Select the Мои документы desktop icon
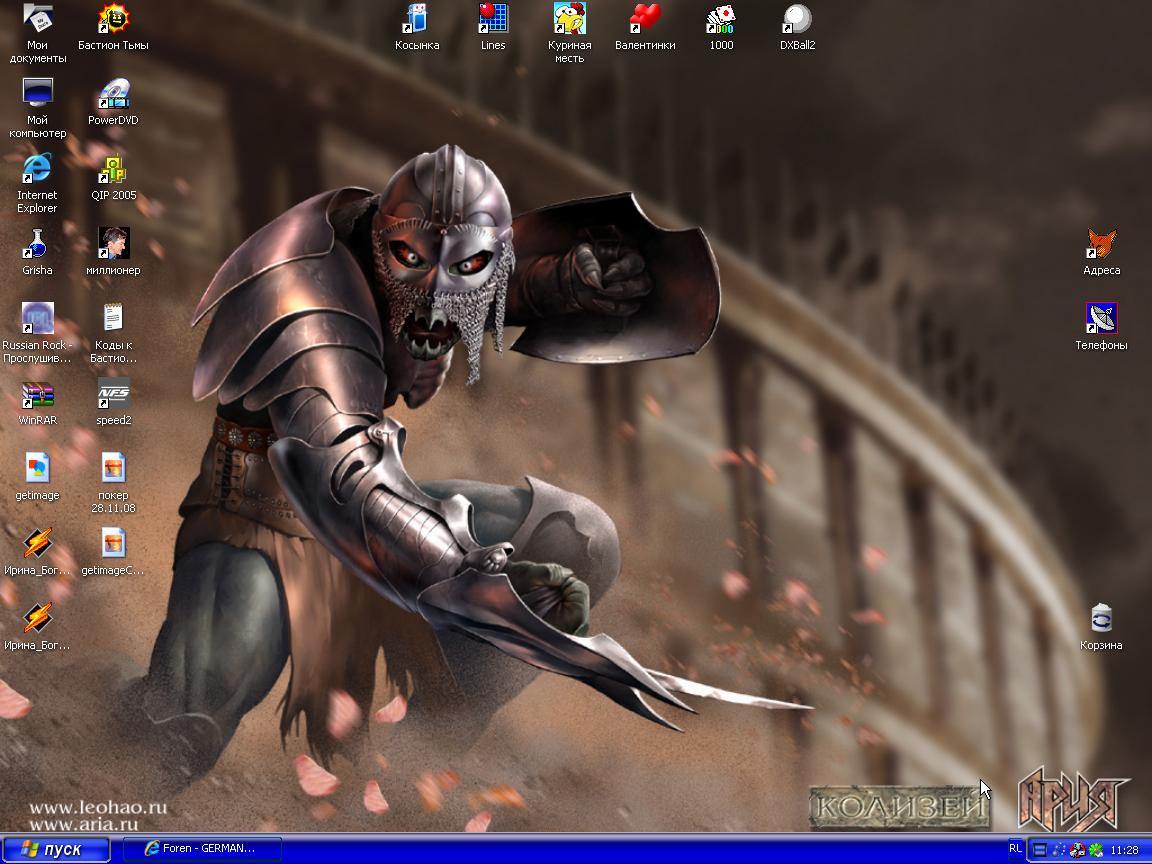The width and height of the screenshot is (1152, 864). 37,33
